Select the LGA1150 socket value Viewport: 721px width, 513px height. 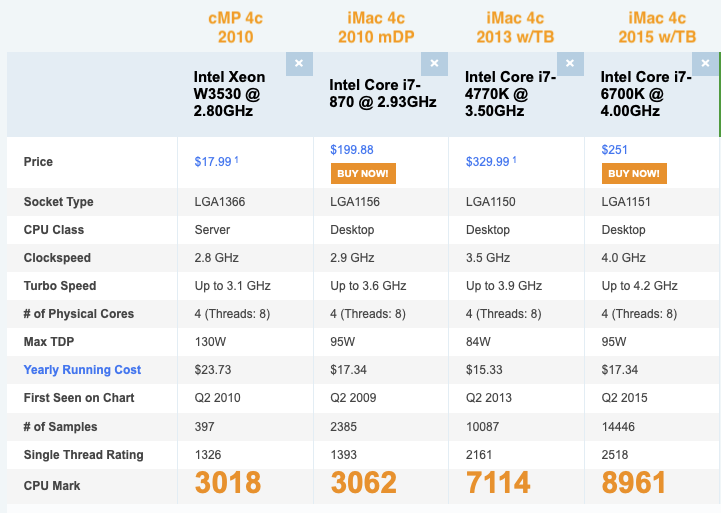click(x=491, y=202)
